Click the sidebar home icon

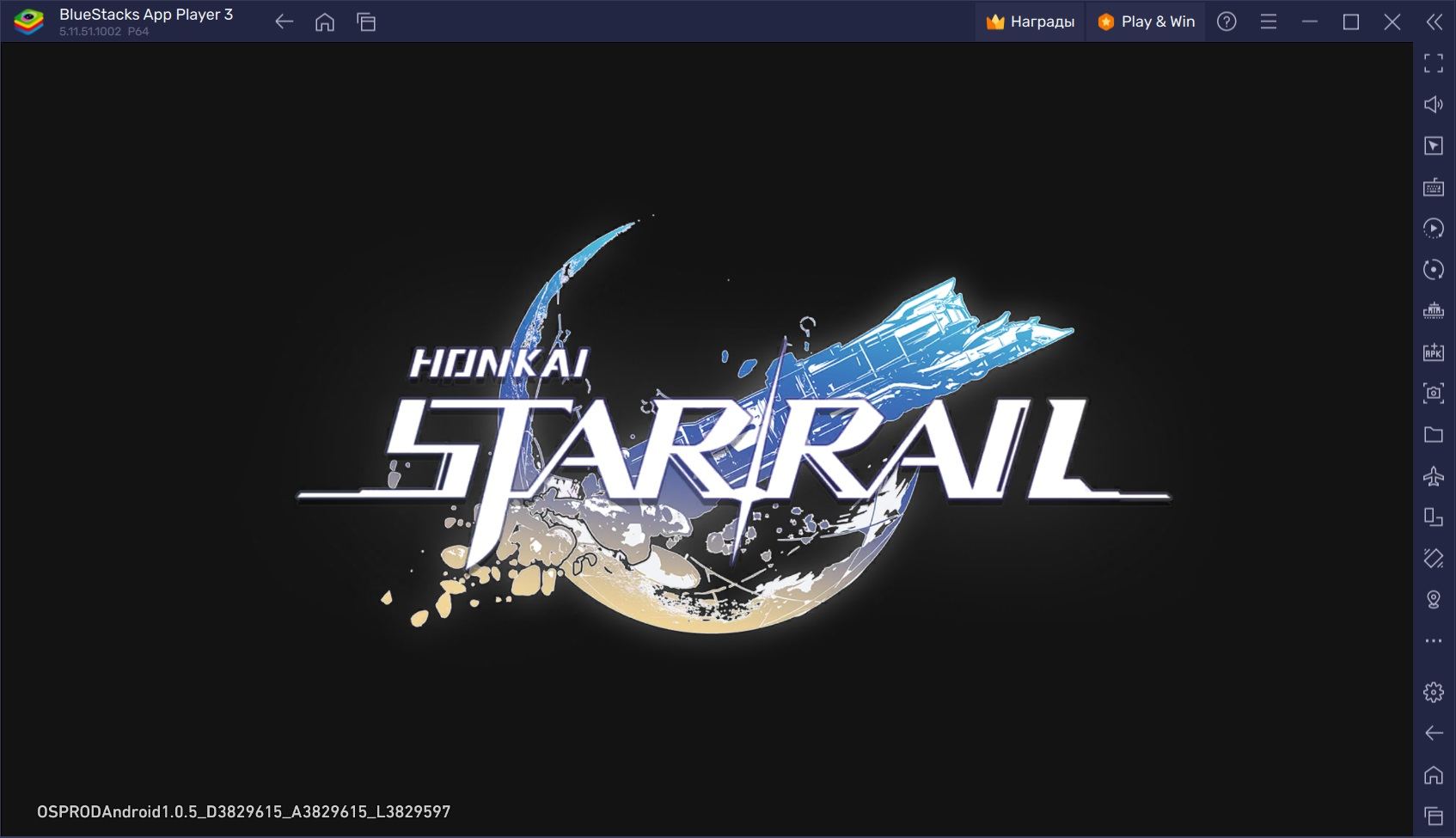[x=1434, y=774]
